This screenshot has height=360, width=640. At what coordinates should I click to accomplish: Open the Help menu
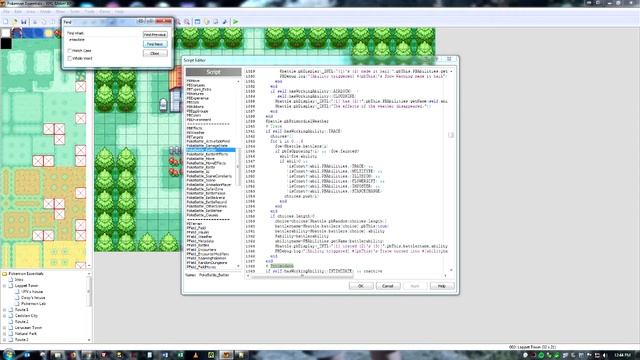pos(119,12)
